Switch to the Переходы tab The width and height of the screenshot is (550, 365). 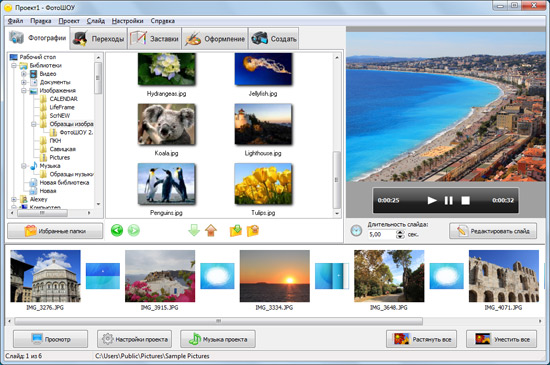[x=99, y=39]
